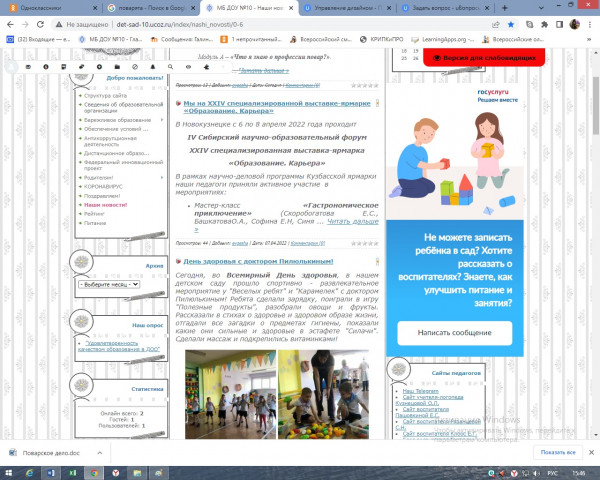This screenshot has height=480, width=600.
Task: Toggle the eye preview icon in the admin bar
Action: point(188,67)
